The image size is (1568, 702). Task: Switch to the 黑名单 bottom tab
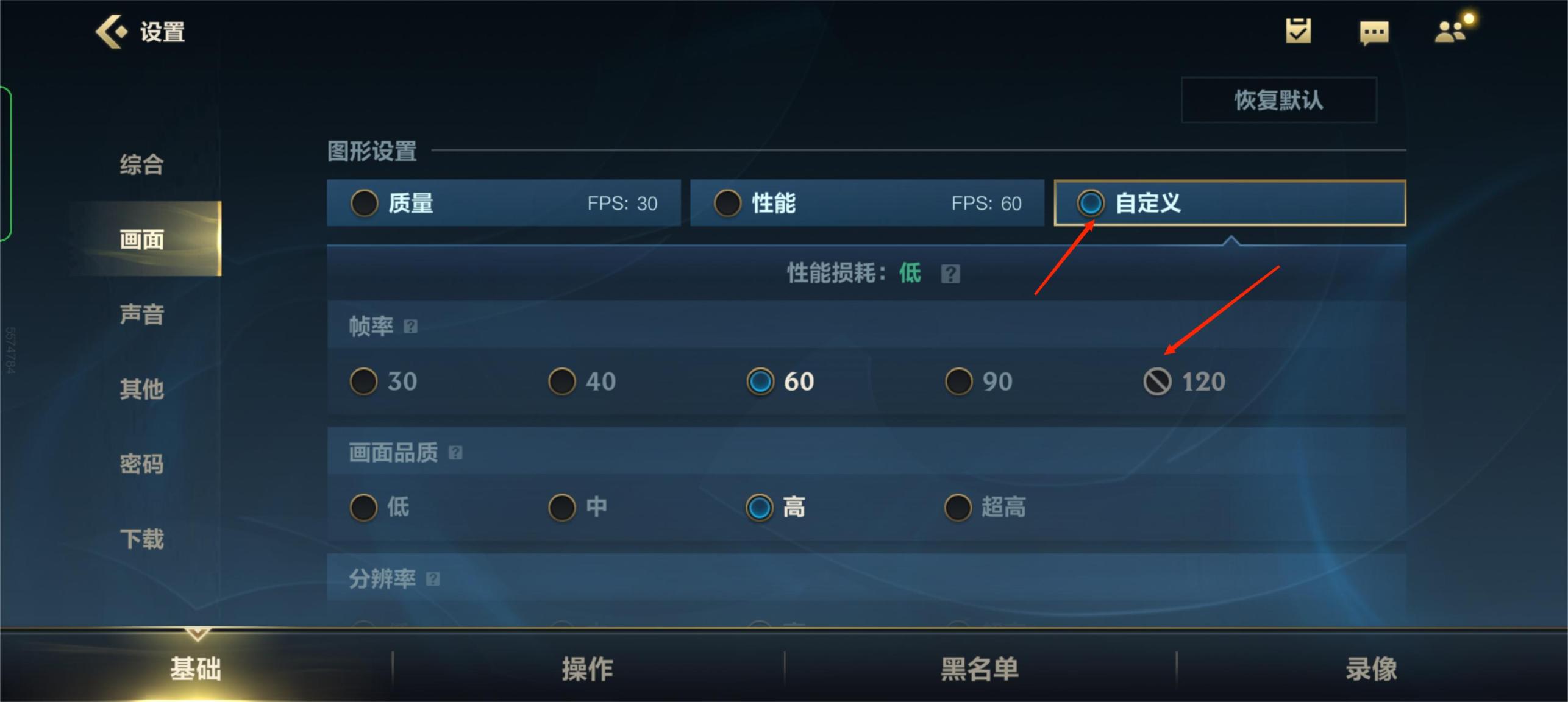[x=980, y=668]
